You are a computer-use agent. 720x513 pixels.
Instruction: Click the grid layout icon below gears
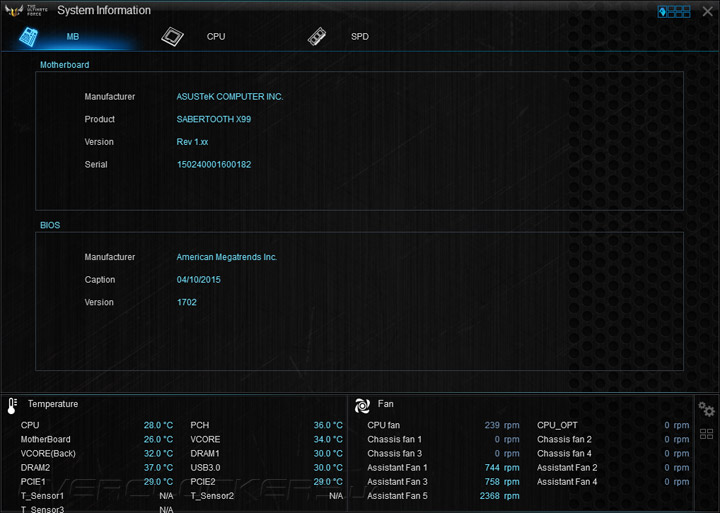706,434
